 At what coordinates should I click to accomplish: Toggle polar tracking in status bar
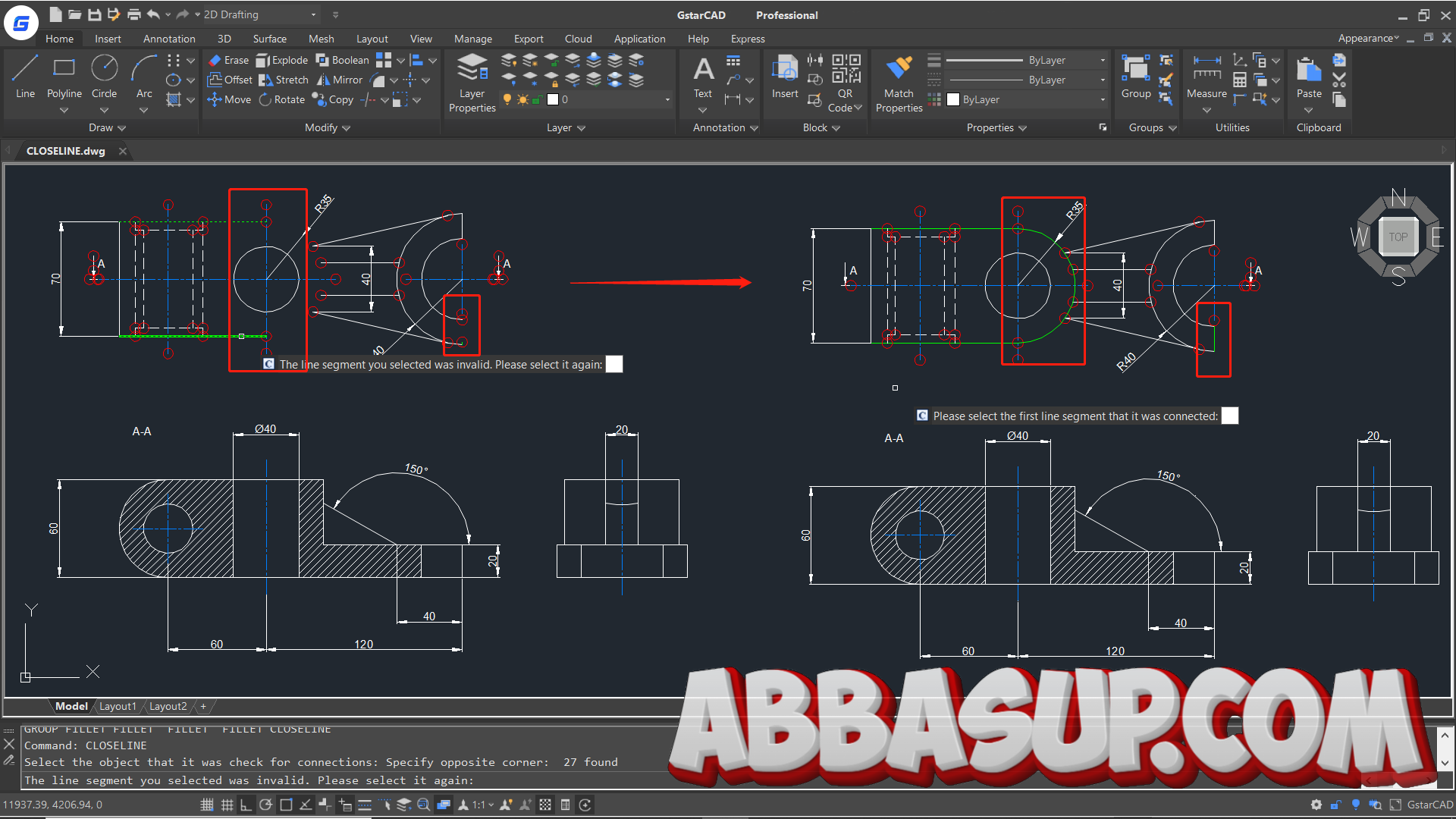coord(265,805)
